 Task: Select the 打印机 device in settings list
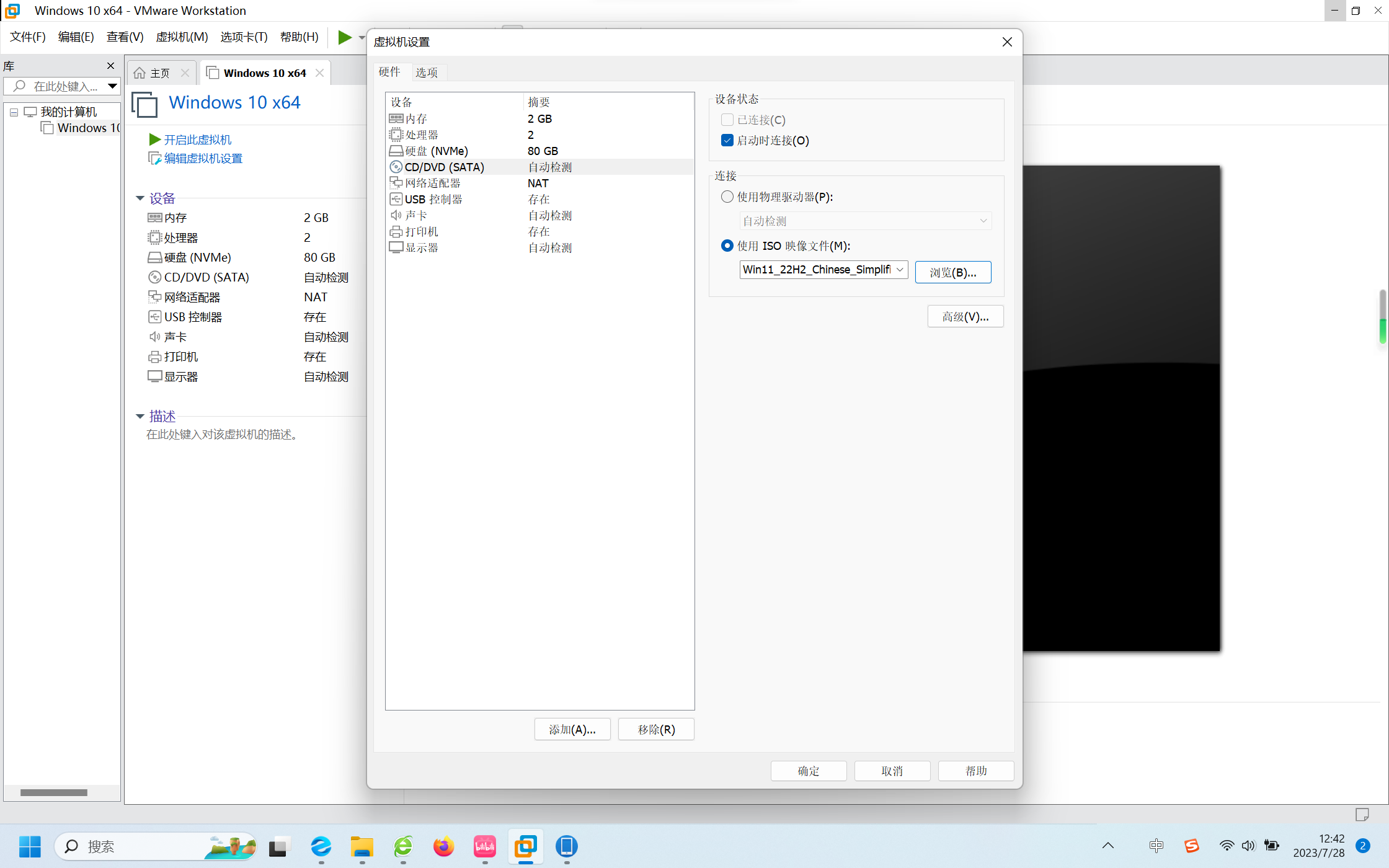click(x=422, y=231)
